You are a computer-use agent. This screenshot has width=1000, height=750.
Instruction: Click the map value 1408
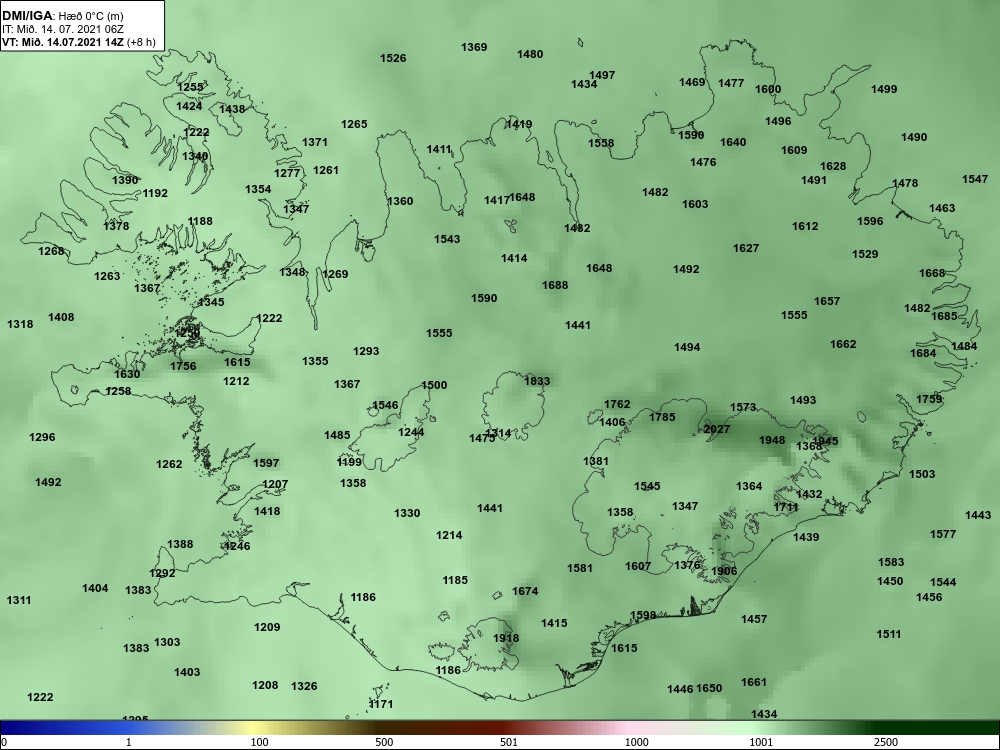tap(61, 318)
